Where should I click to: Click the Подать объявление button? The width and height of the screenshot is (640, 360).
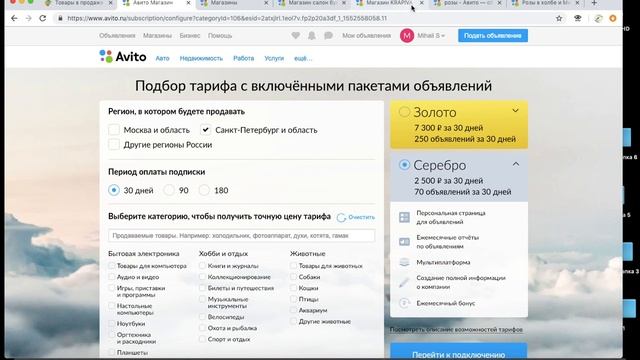point(493,36)
